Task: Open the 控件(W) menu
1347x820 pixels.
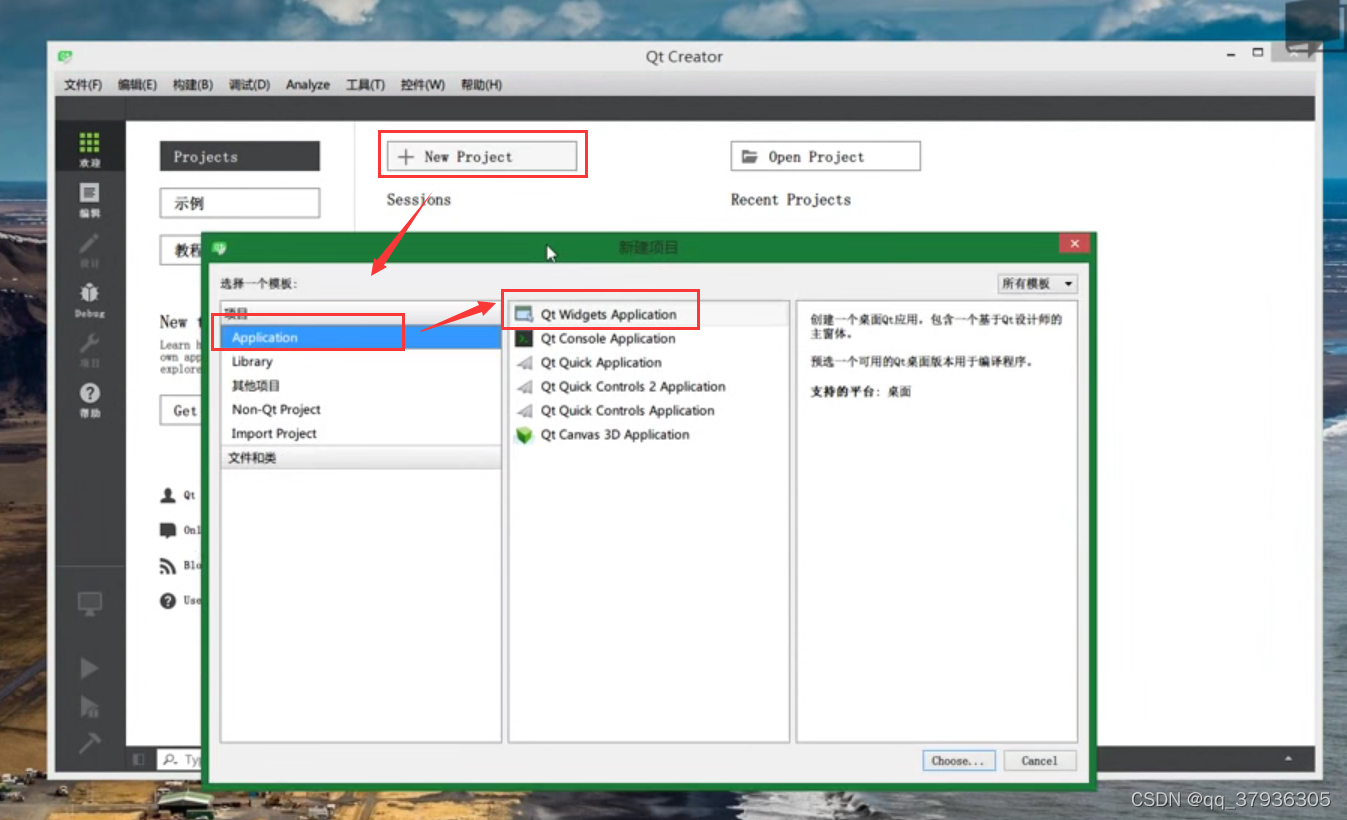Action: [x=422, y=85]
